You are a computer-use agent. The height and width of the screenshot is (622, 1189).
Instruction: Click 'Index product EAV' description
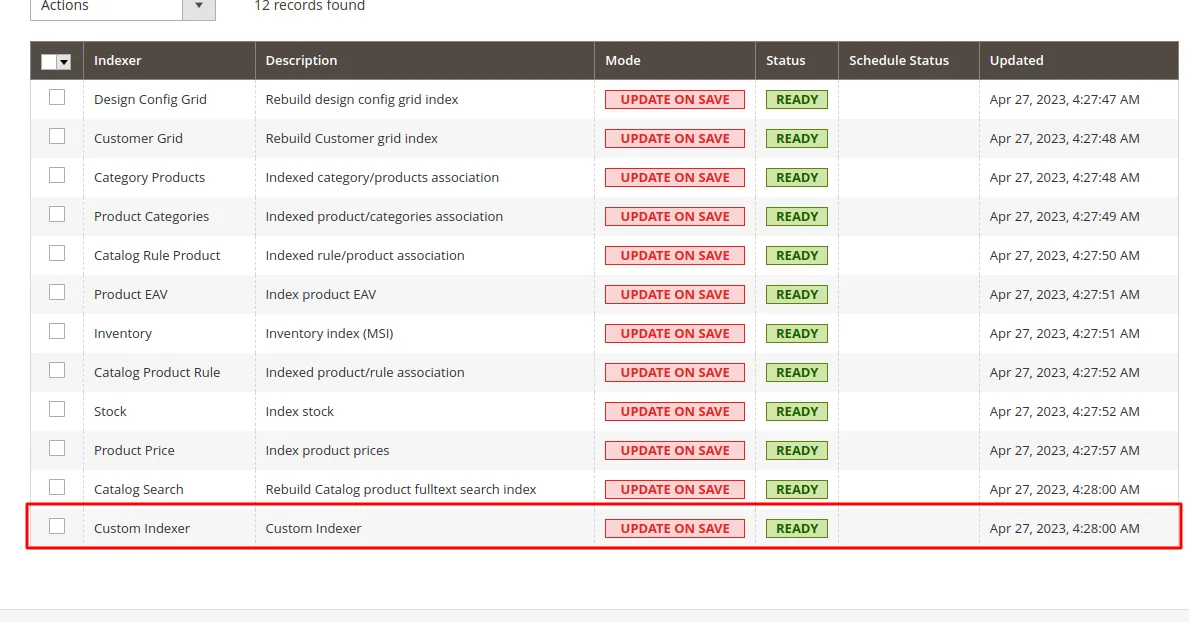321,294
